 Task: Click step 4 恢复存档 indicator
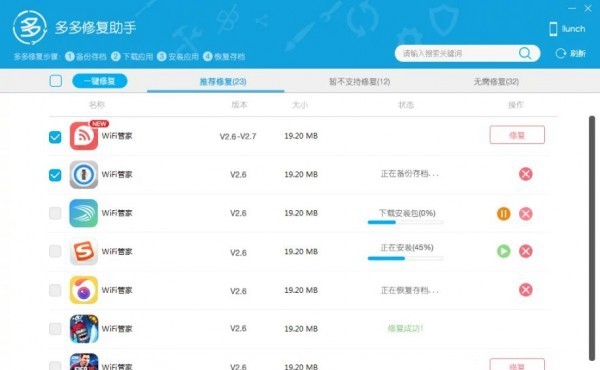point(224,57)
